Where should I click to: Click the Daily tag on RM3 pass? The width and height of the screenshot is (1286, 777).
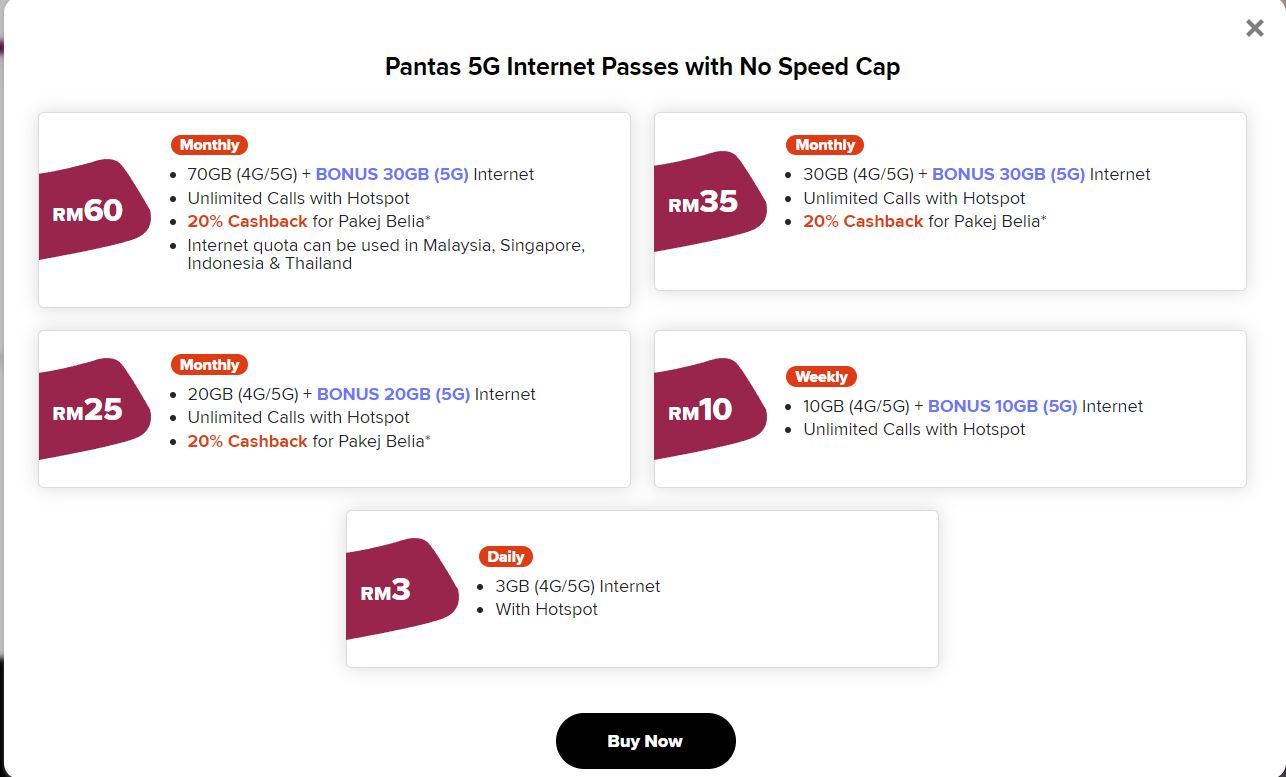click(x=505, y=557)
